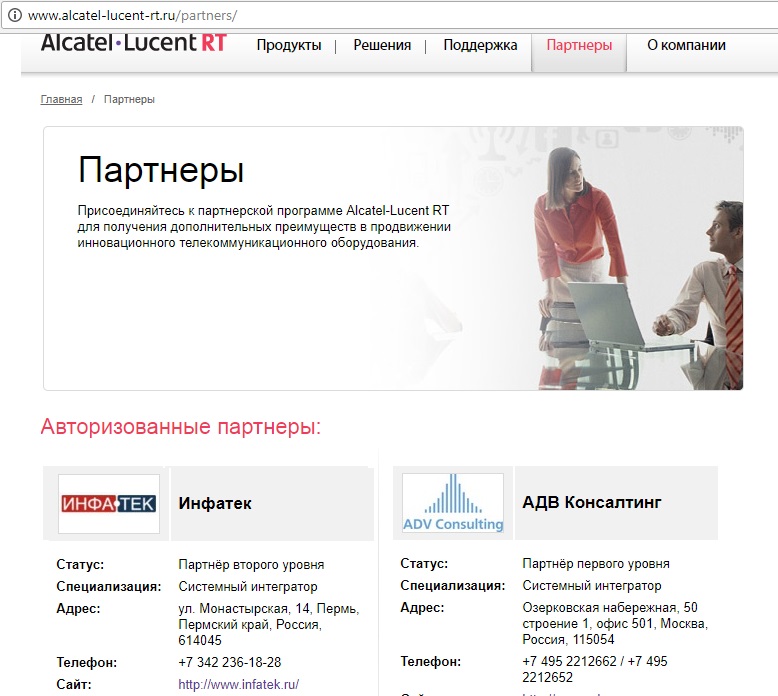Click the Партнеры breadcrumb text
Viewport: 778px width, 696px height.
[129, 99]
